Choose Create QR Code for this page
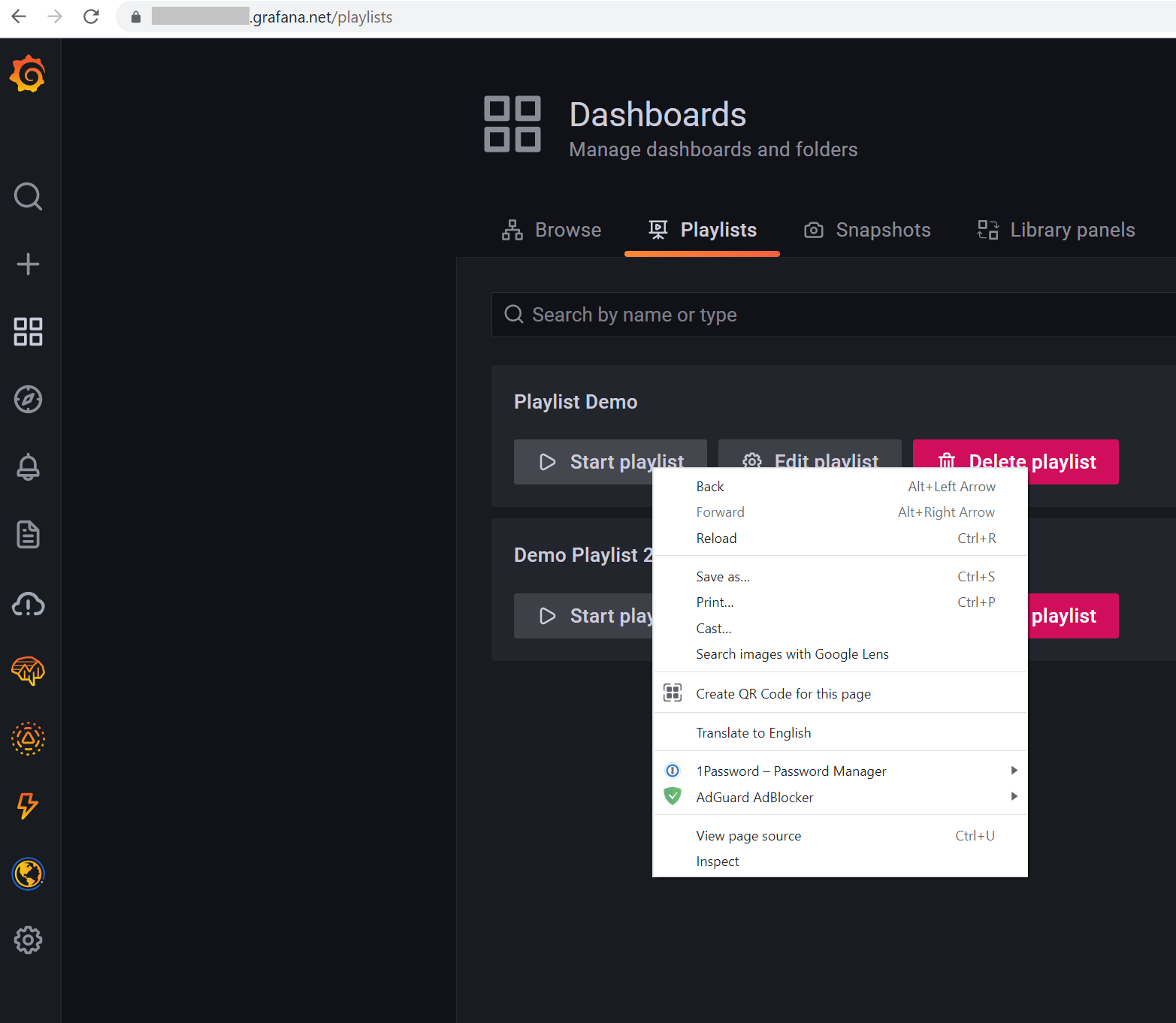Image resolution: width=1176 pixels, height=1023 pixels. [784, 693]
